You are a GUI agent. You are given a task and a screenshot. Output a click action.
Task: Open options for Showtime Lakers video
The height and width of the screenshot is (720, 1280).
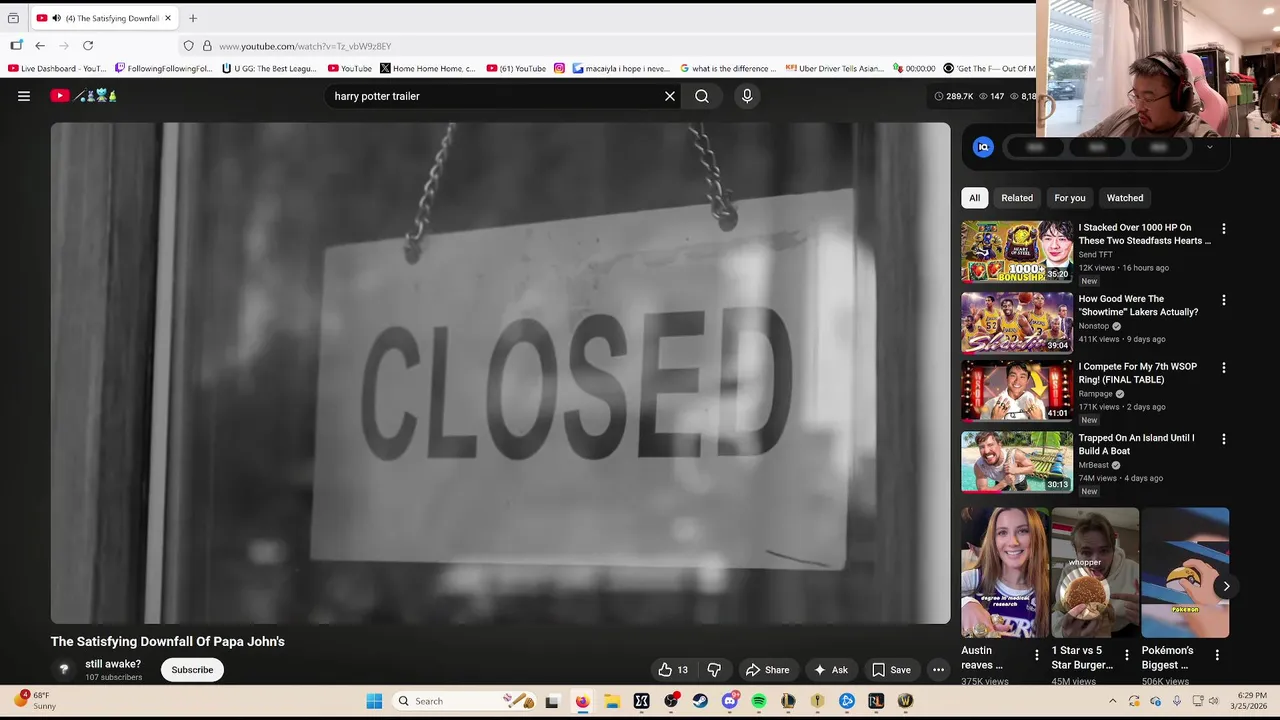[1223, 300]
